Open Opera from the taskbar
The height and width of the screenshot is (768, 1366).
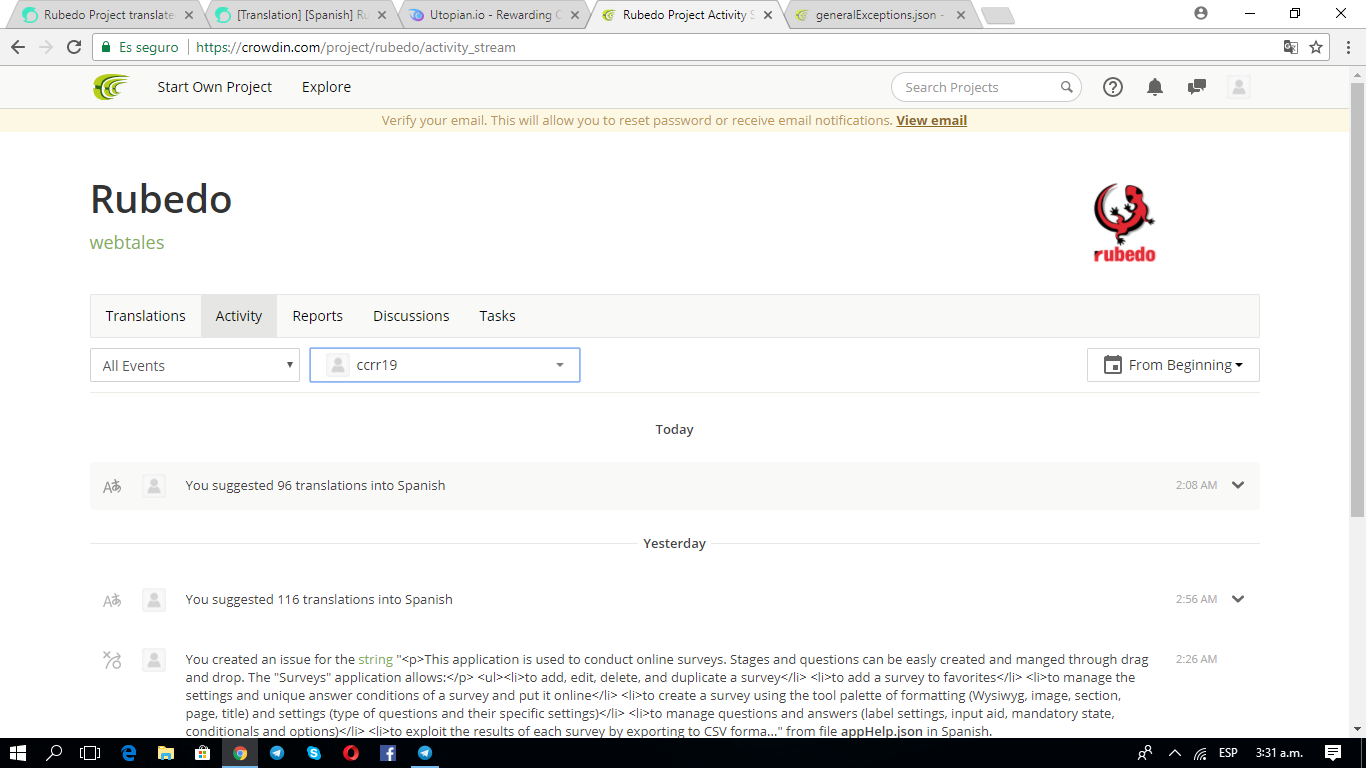[x=351, y=753]
